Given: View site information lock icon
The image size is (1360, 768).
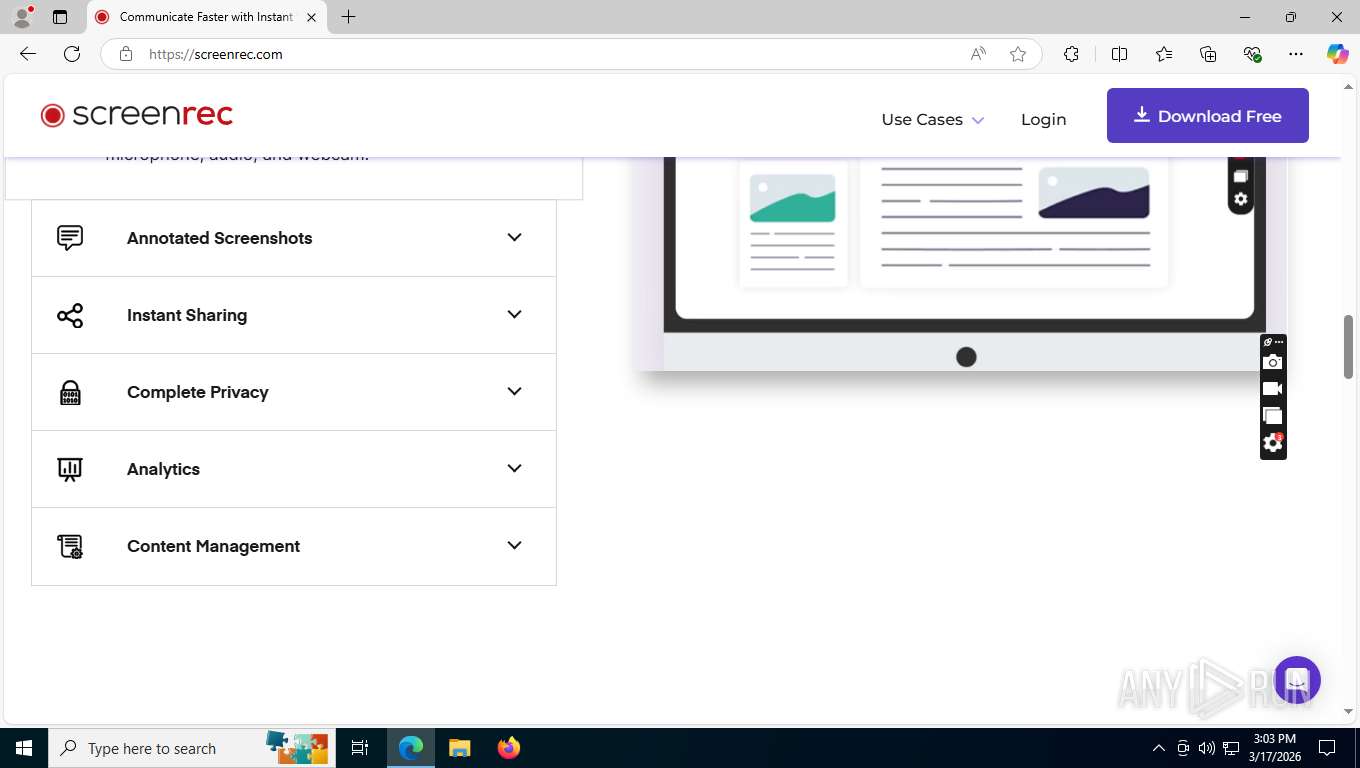Looking at the screenshot, I should [x=126, y=54].
